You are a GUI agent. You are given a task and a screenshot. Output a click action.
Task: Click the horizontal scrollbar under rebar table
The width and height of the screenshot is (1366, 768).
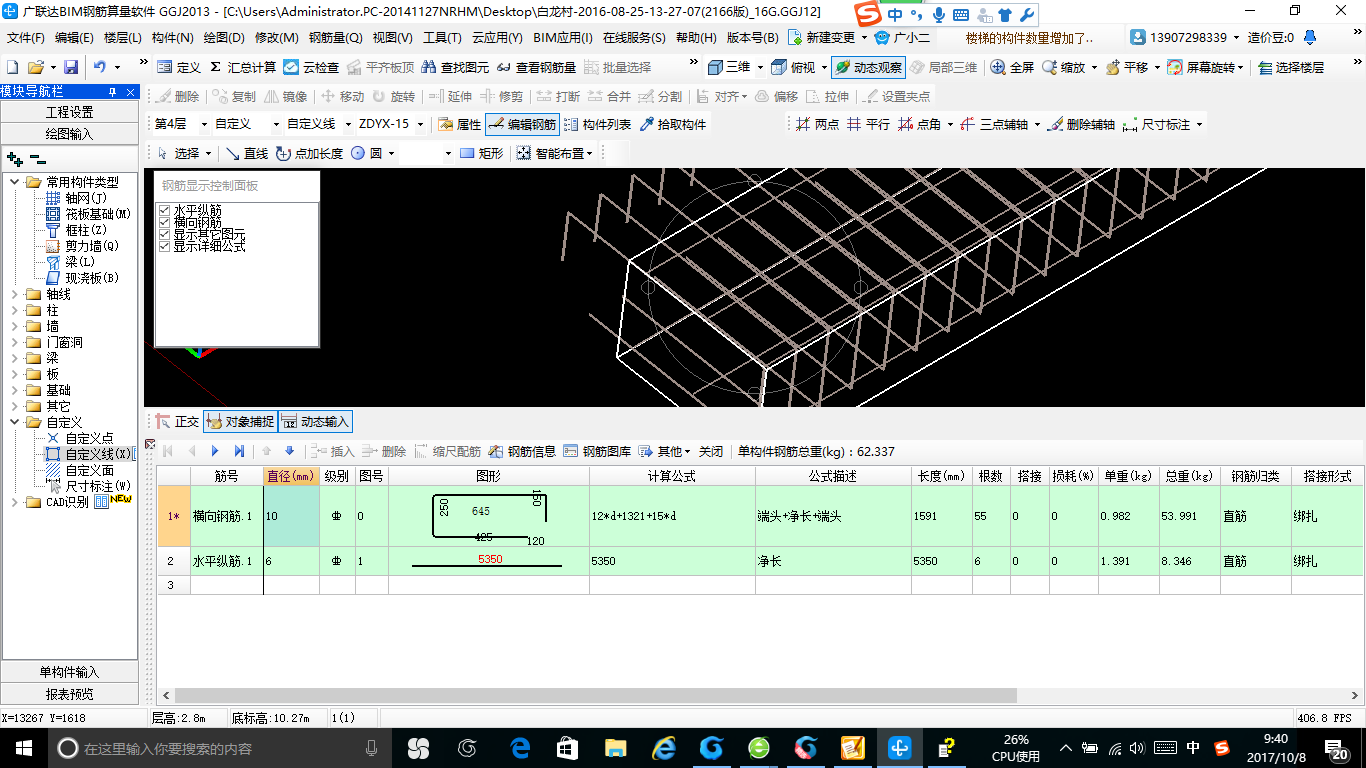(595, 695)
